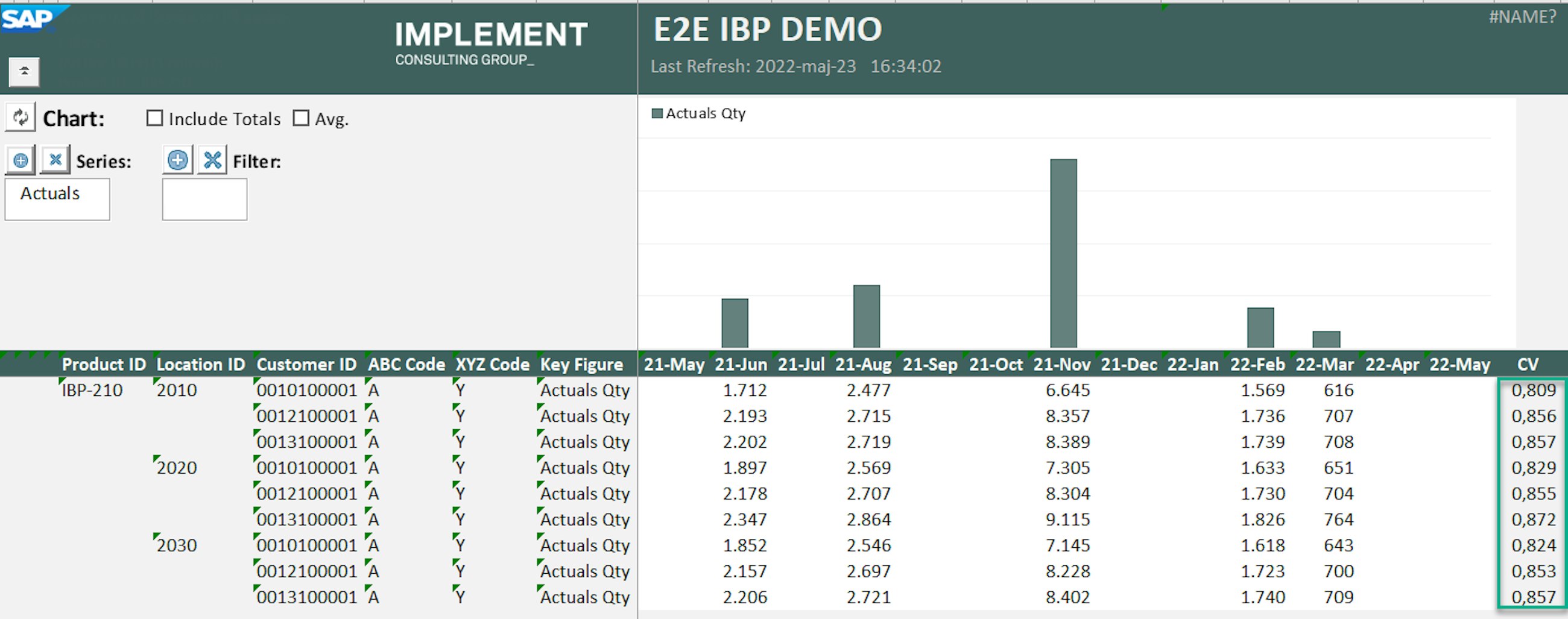This screenshot has width=1568, height=619.
Task: Select Actuals in the Series list
Action: [x=51, y=193]
